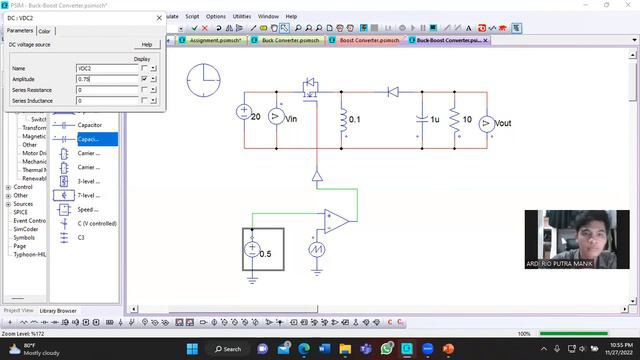Switch to Boost Converter.psimsch tab
The width and height of the screenshot is (640, 360).
coord(365,40)
